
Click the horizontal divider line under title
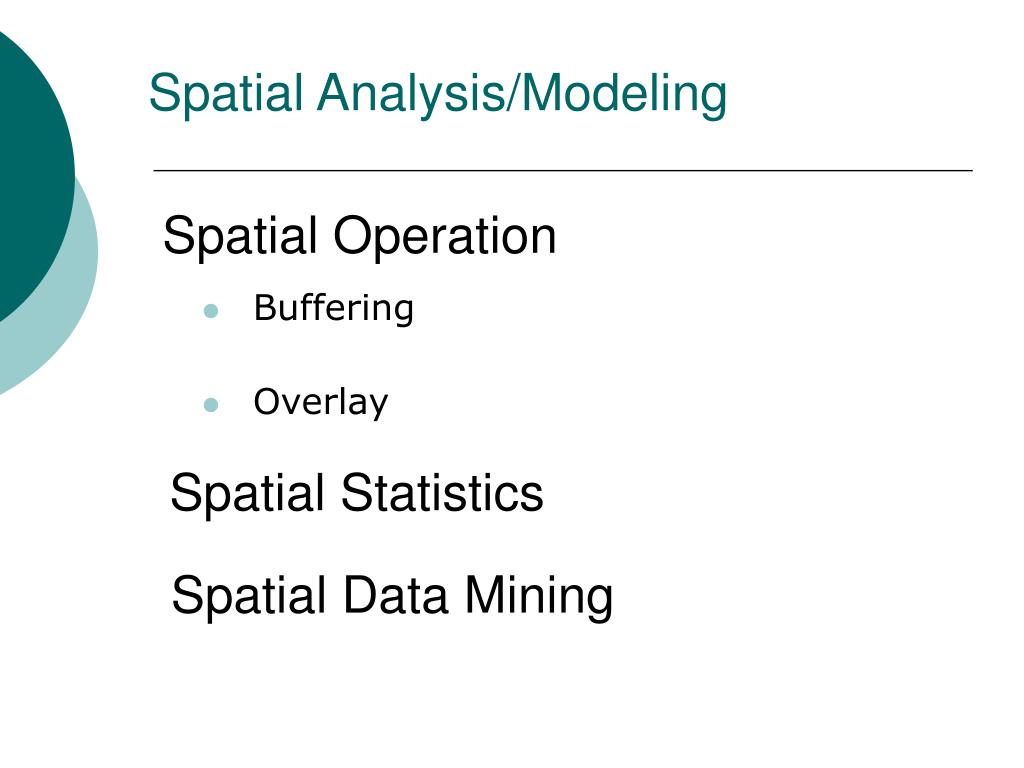click(562, 171)
